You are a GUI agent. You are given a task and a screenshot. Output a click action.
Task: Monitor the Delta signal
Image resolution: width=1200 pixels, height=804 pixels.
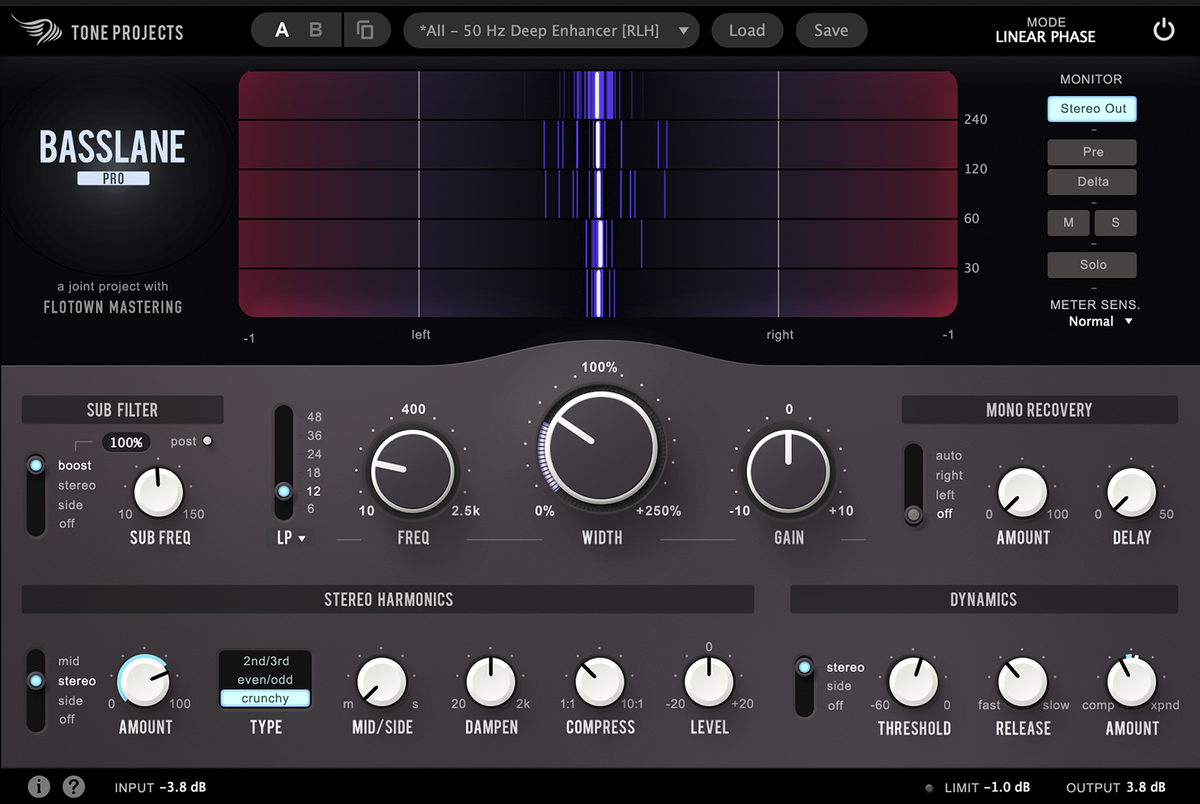coord(1093,182)
